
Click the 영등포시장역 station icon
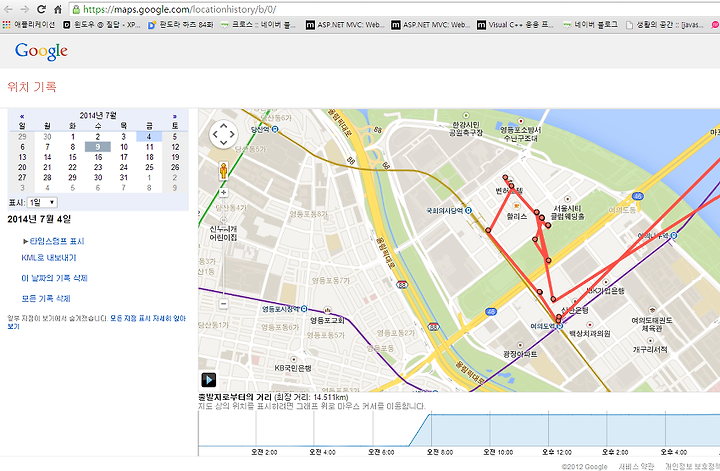point(304,308)
